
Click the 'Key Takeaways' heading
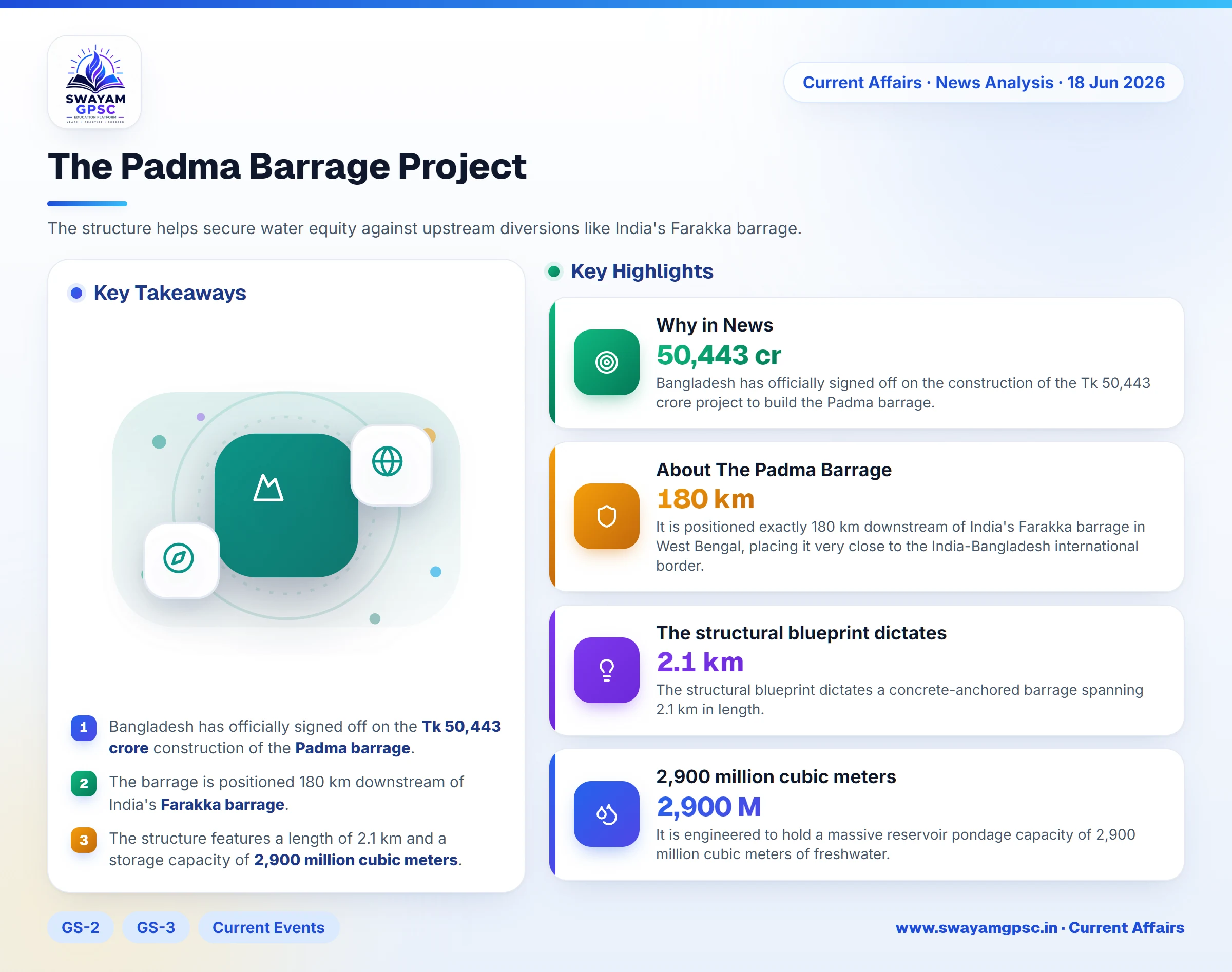click(169, 293)
